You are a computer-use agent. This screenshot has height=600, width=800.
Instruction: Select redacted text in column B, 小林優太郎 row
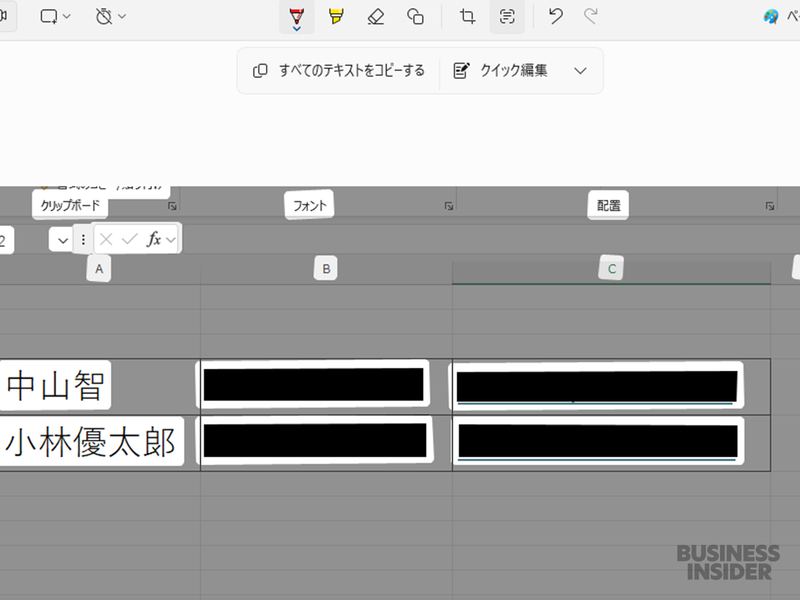tap(315, 440)
